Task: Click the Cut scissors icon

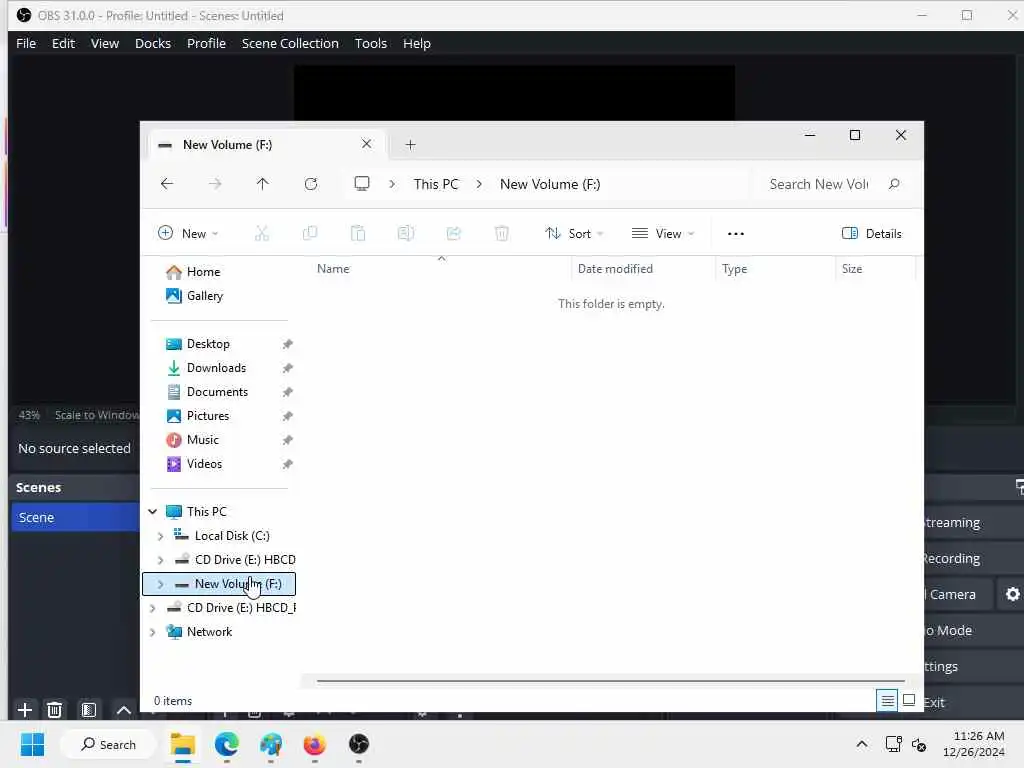Action: point(262,233)
